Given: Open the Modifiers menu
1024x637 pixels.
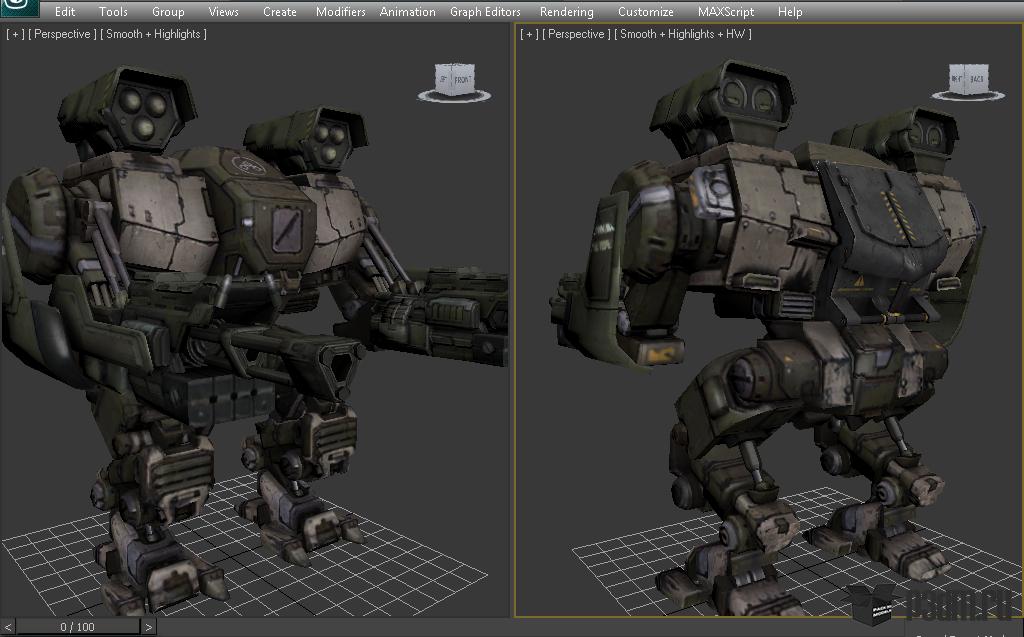Looking at the screenshot, I should tap(340, 12).
